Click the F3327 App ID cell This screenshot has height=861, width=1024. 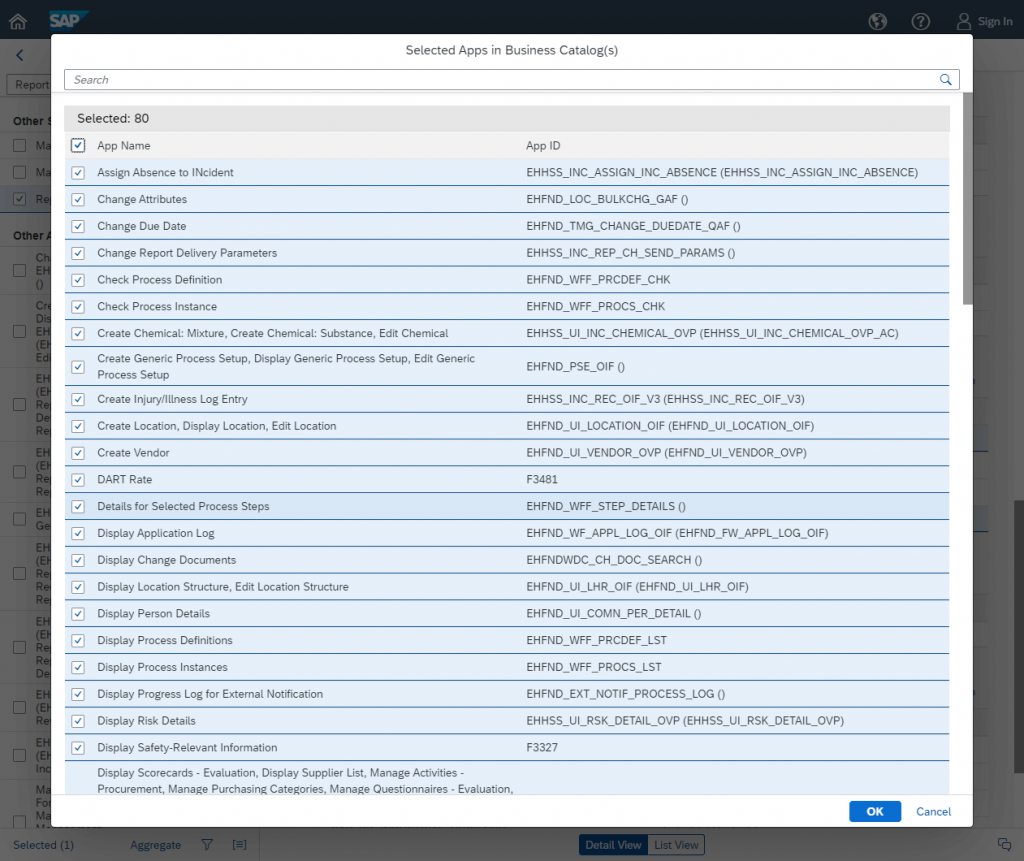click(542, 747)
